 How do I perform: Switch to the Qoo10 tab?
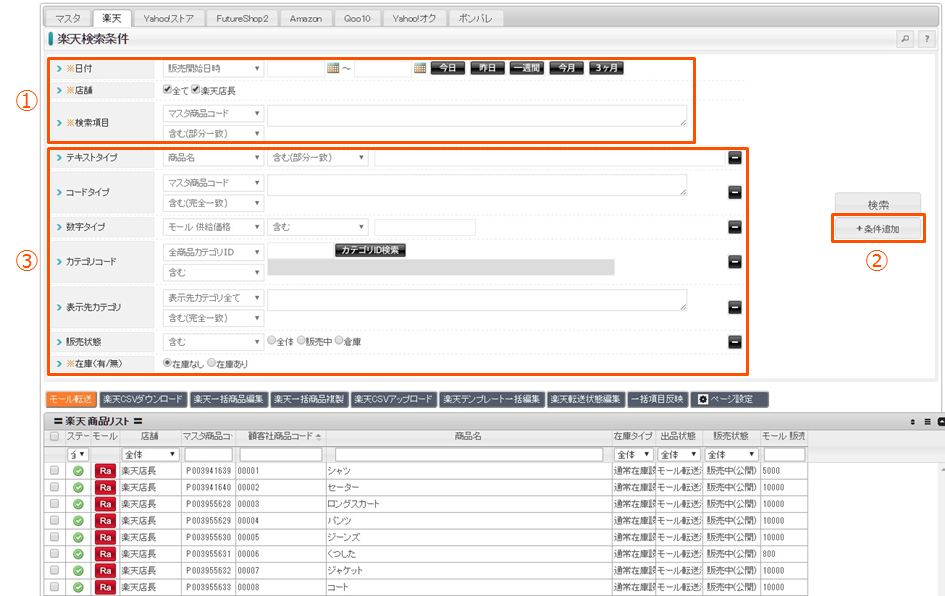click(x=357, y=19)
